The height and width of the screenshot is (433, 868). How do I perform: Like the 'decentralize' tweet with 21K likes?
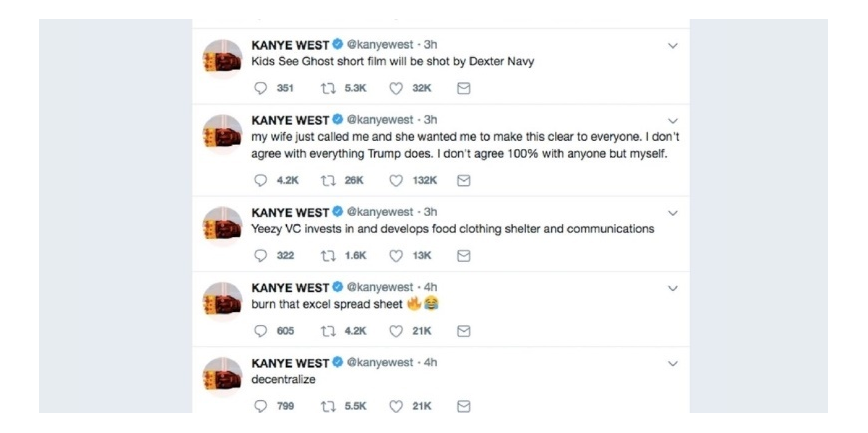(396, 406)
